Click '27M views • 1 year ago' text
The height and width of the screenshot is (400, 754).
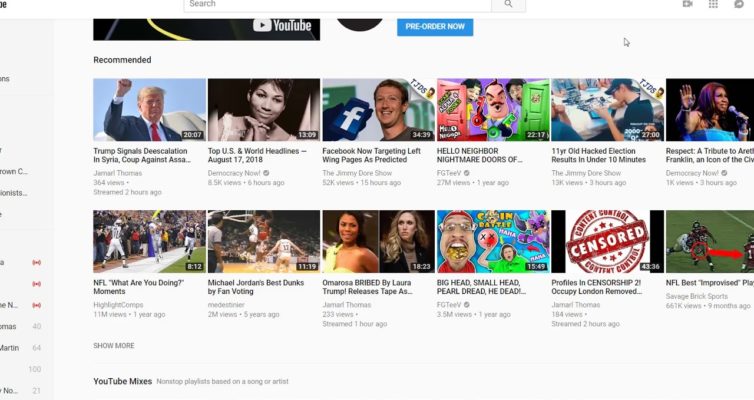[473, 183]
